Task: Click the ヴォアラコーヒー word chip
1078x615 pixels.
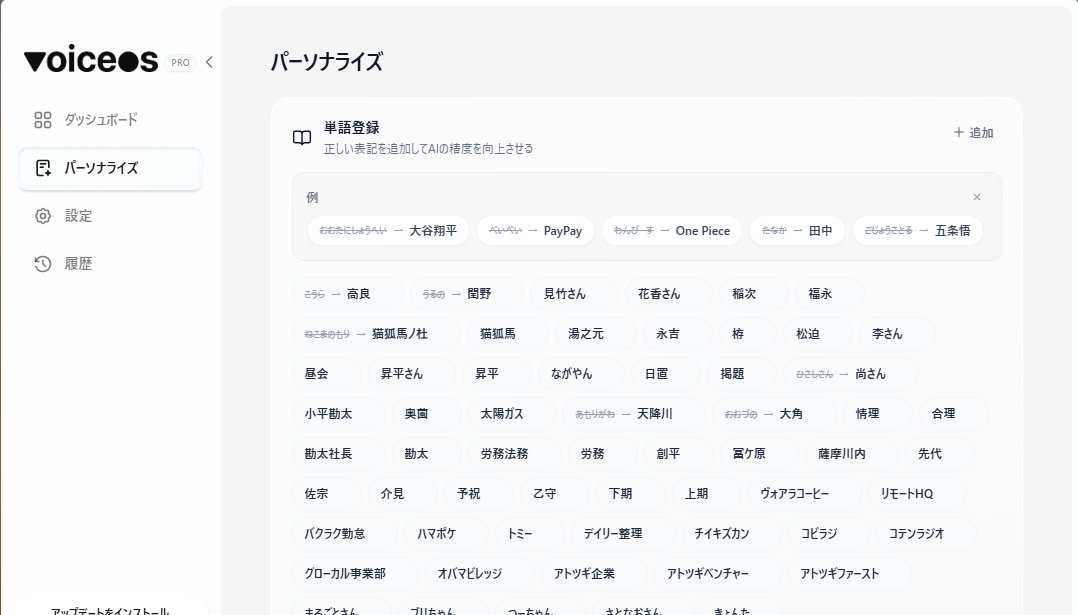Action: point(804,493)
